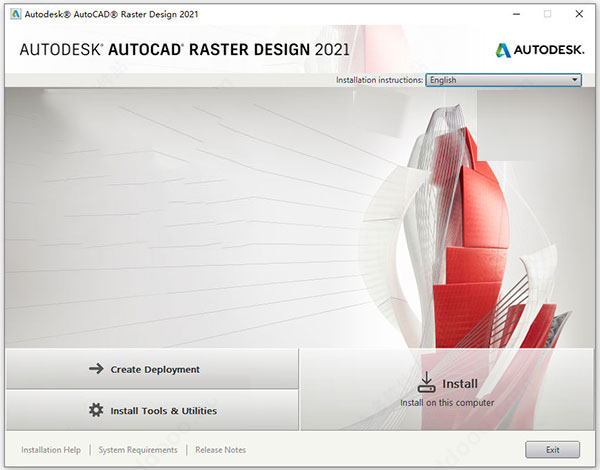Open the Installation instructions language dropdown

(504, 80)
